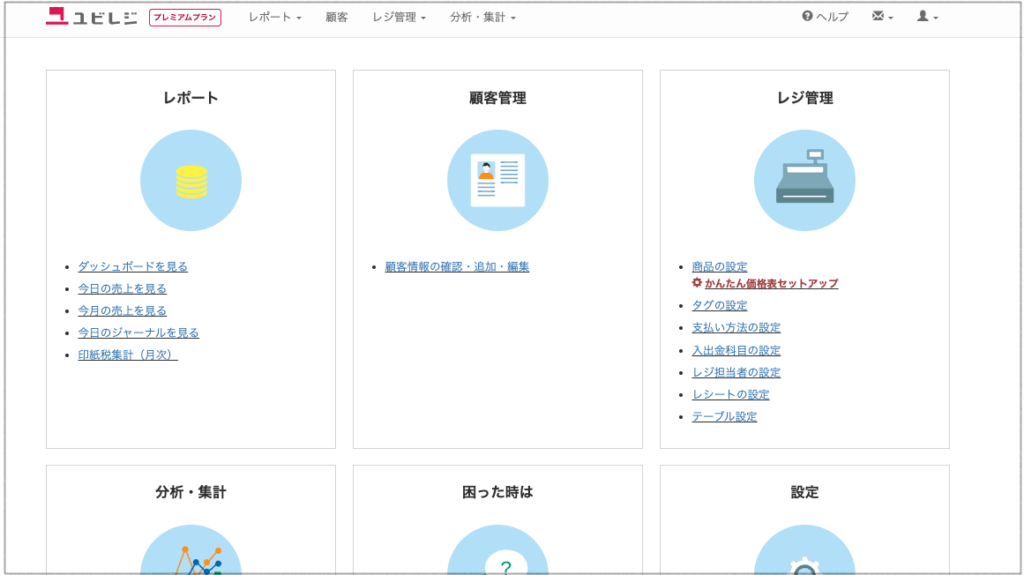The width and height of the screenshot is (1024, 575).
Task: Click the プレミアムプラン badge
Action: (185, 18)
